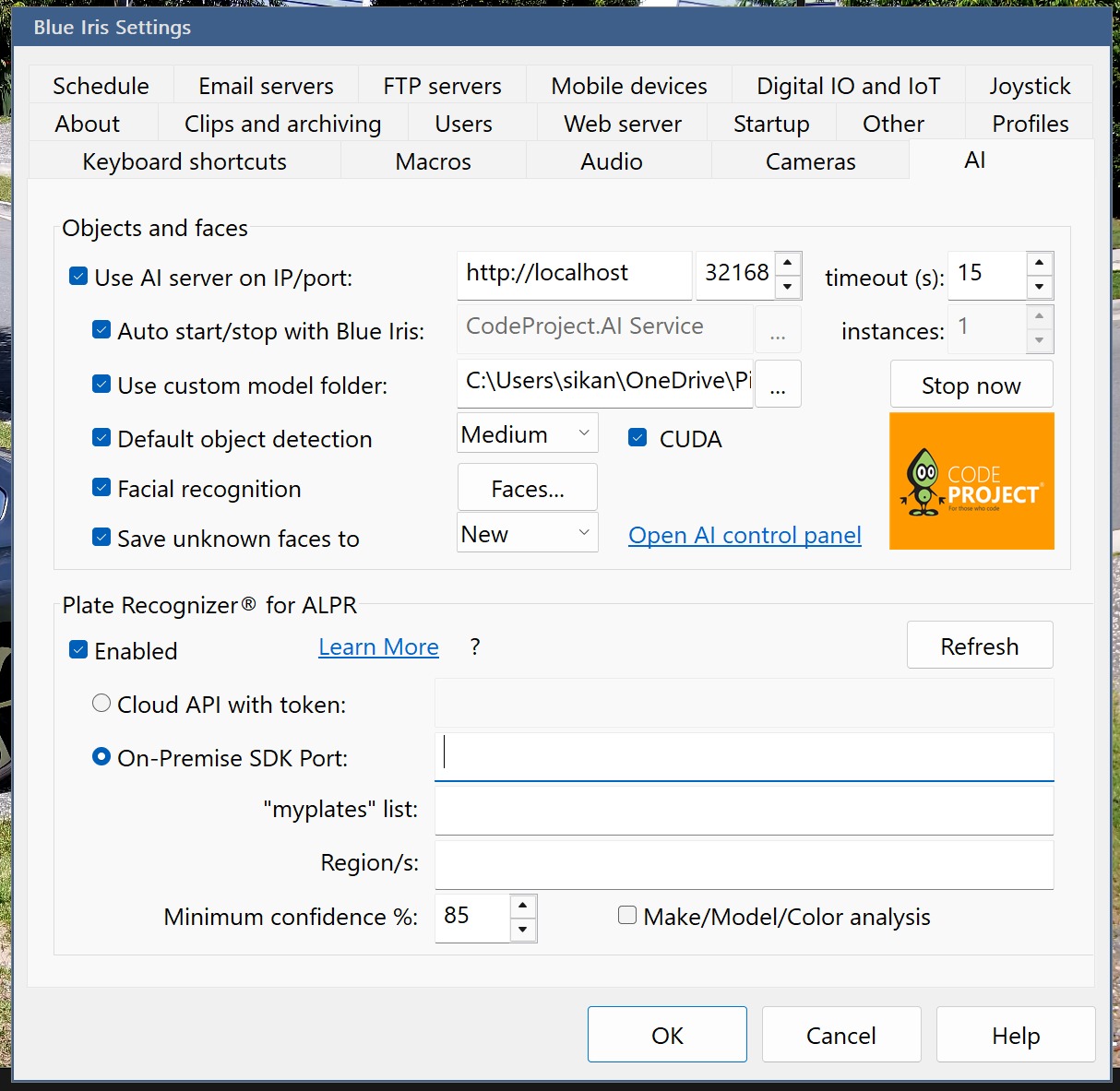Switch to Profiles tab
This screenshot has width=1120, height=1091.
(1031, 124)
